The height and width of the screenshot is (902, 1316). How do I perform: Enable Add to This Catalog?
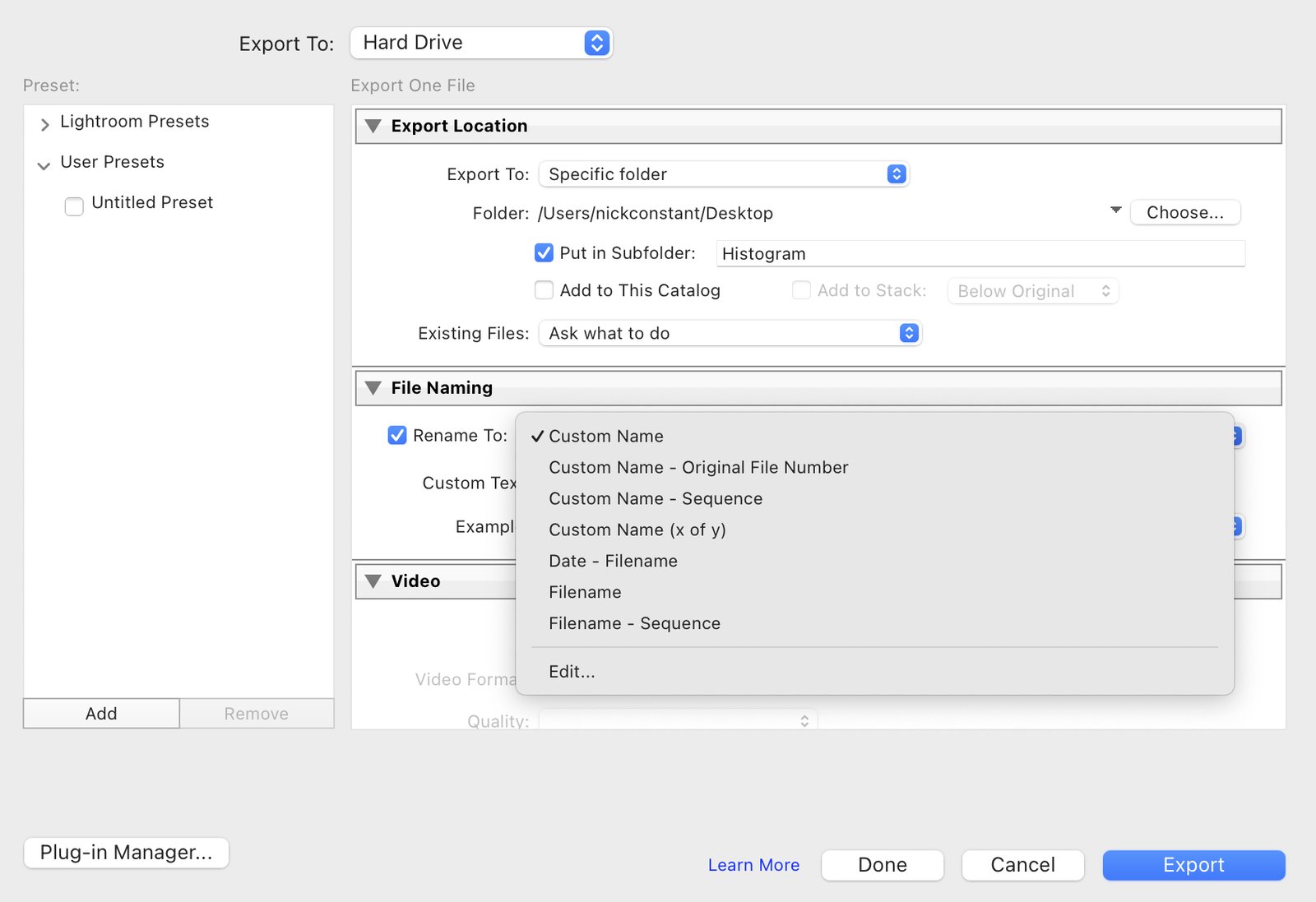click(544, 290)
